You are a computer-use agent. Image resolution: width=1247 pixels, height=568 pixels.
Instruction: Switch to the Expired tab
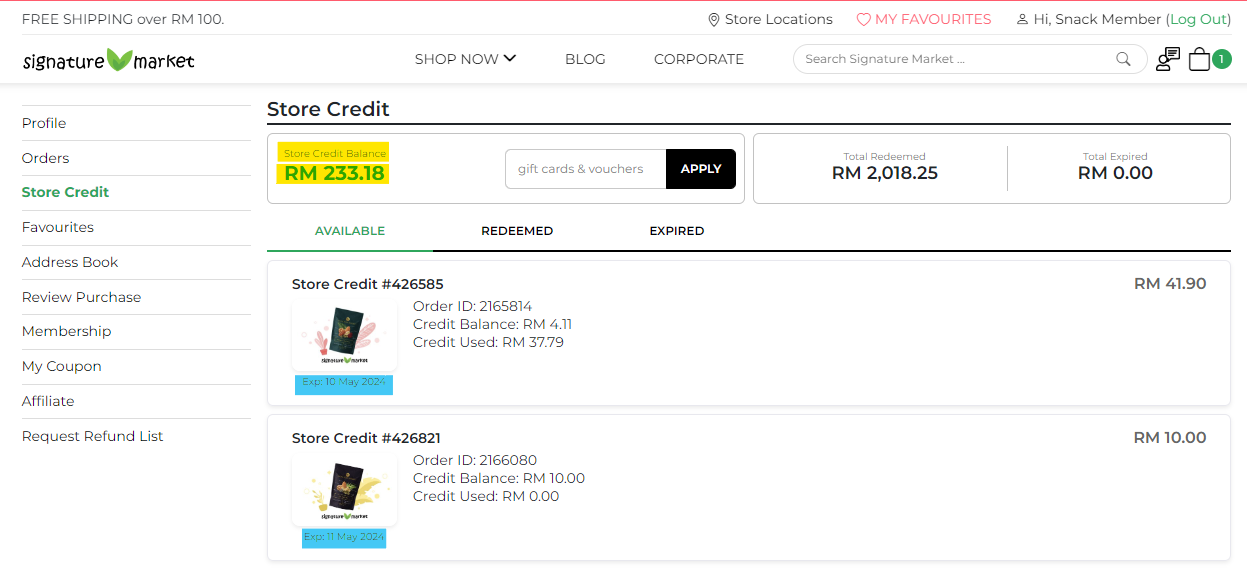(x=677, y=231)
